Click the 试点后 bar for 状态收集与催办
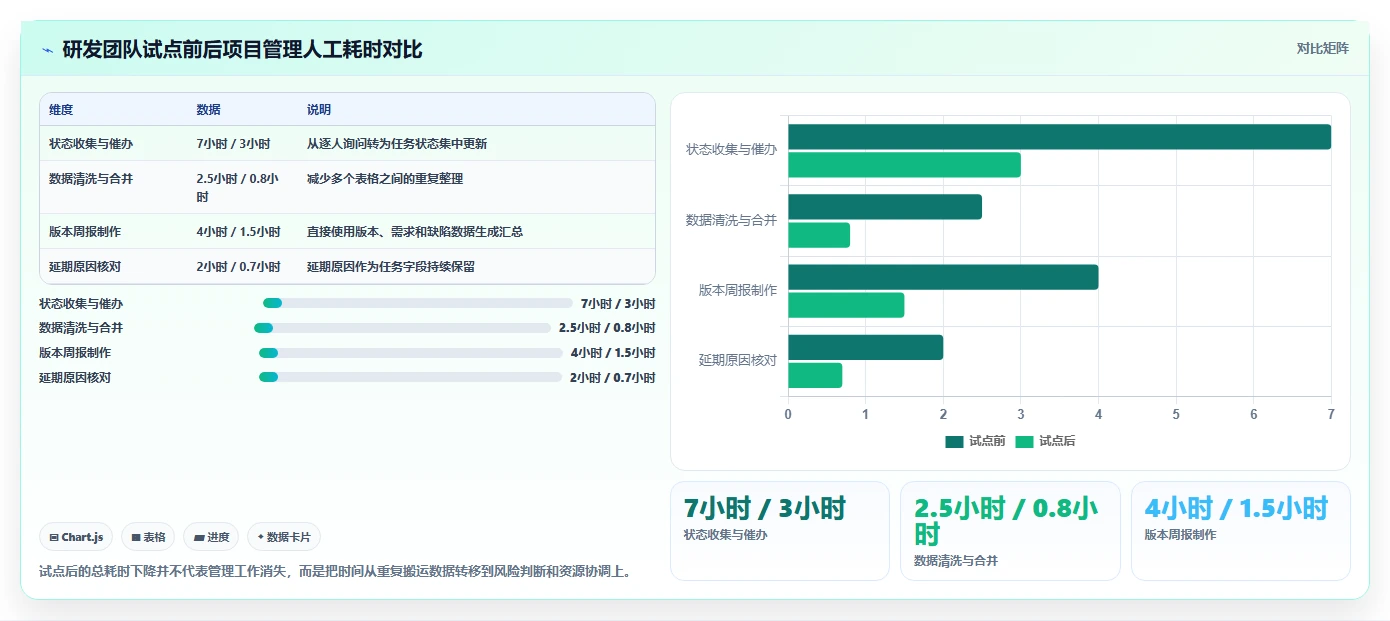 click(904, 165)
